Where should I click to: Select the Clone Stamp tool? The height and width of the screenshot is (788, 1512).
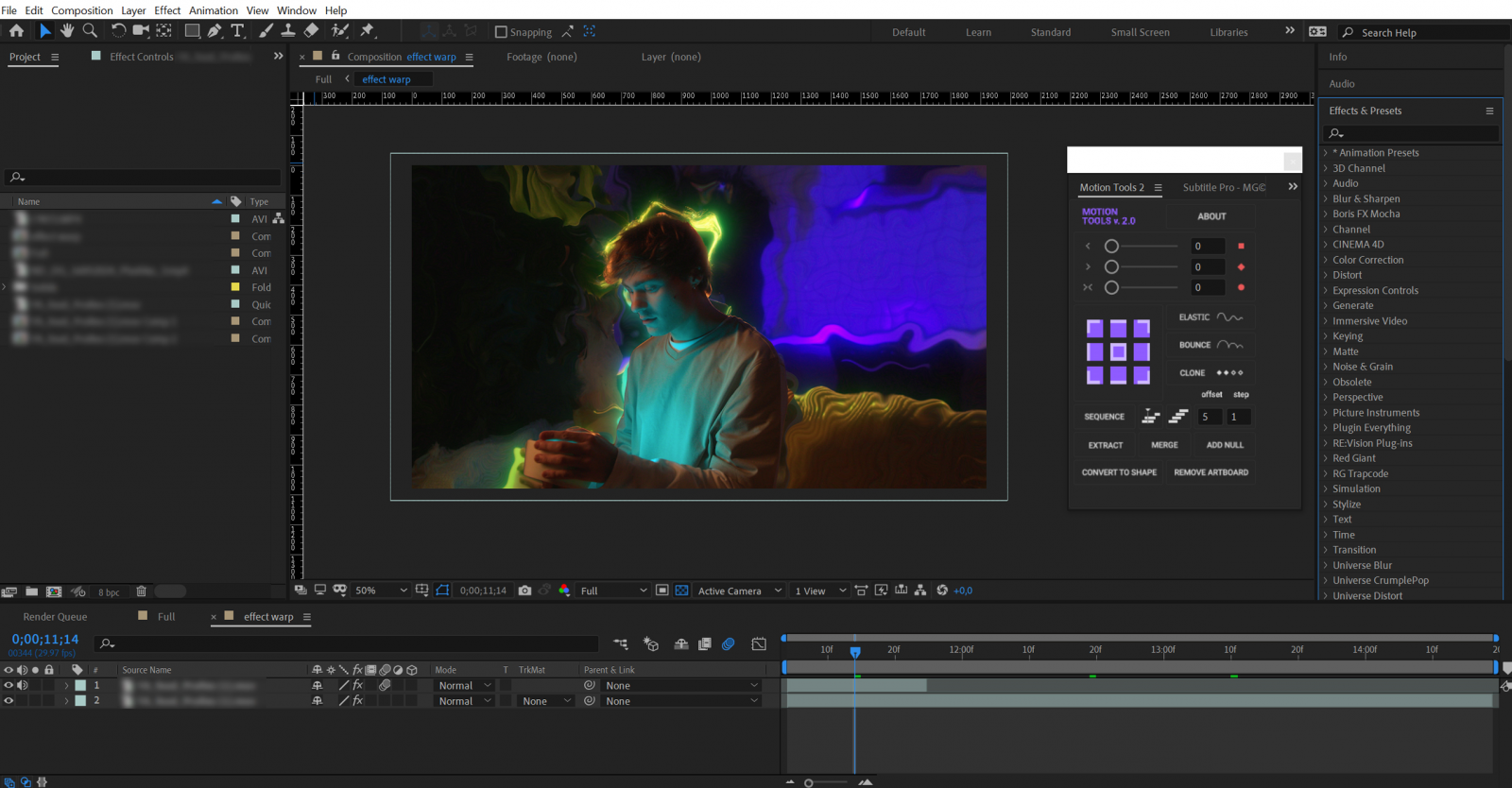[288, 31]
